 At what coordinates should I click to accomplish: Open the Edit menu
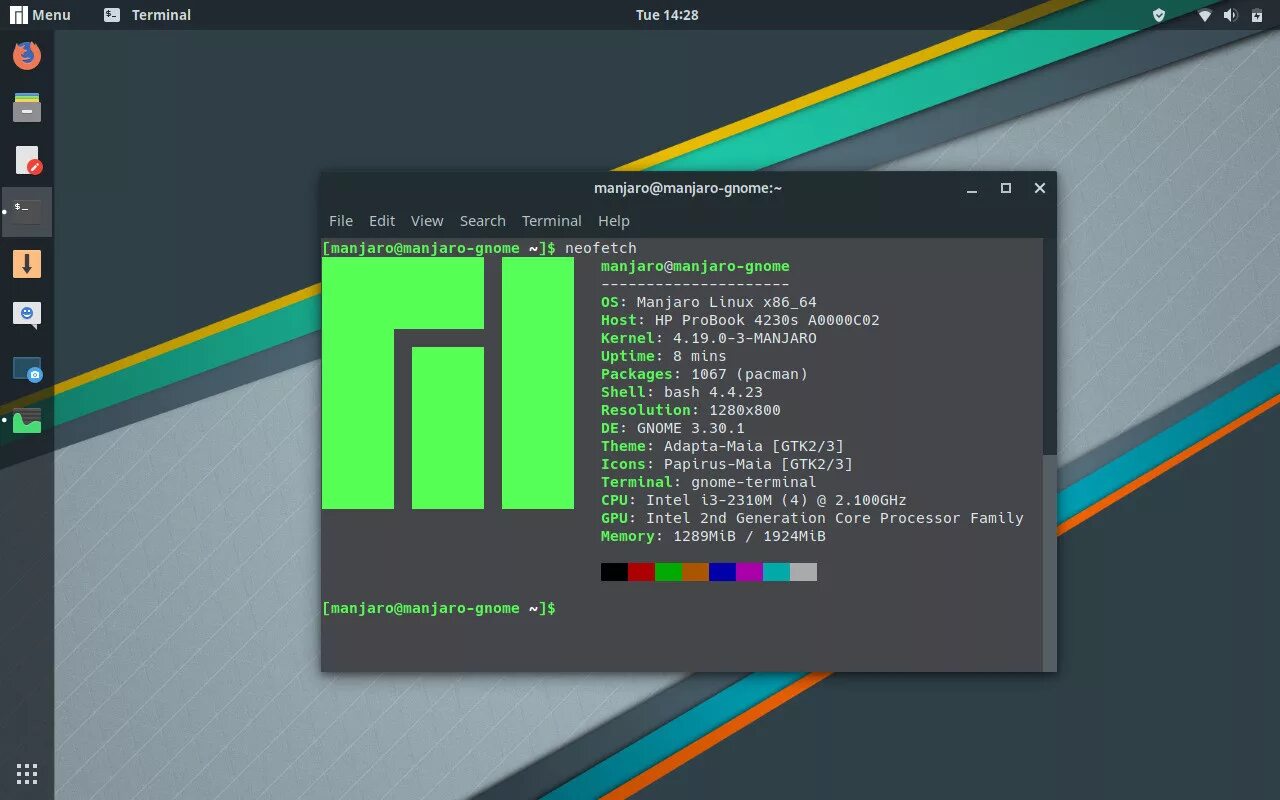(x=382, y=221)
